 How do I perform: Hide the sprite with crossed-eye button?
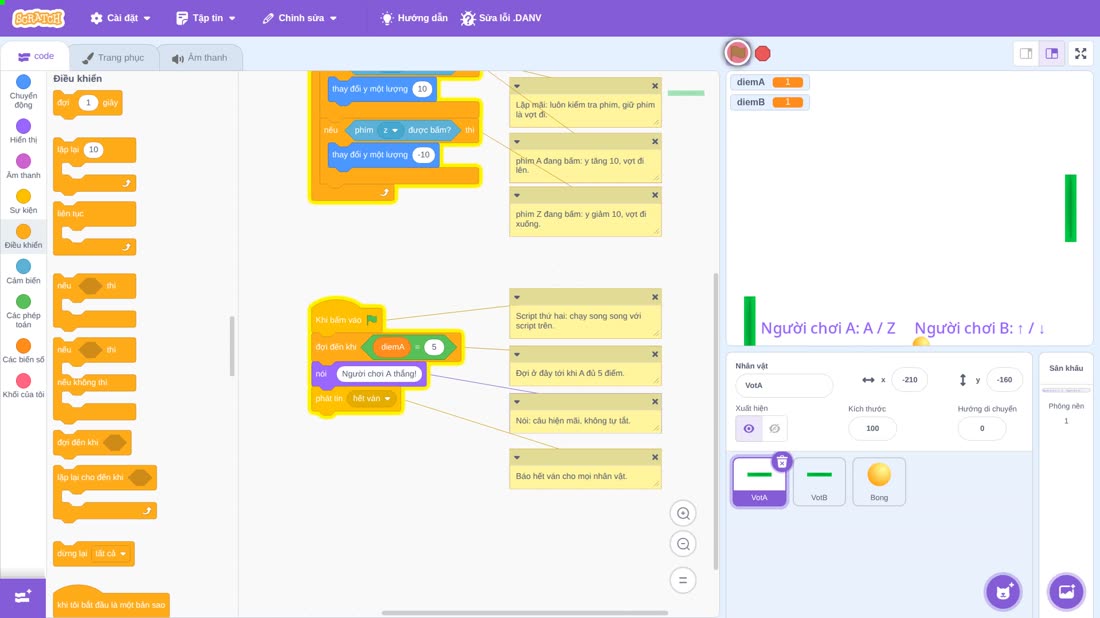774,429
